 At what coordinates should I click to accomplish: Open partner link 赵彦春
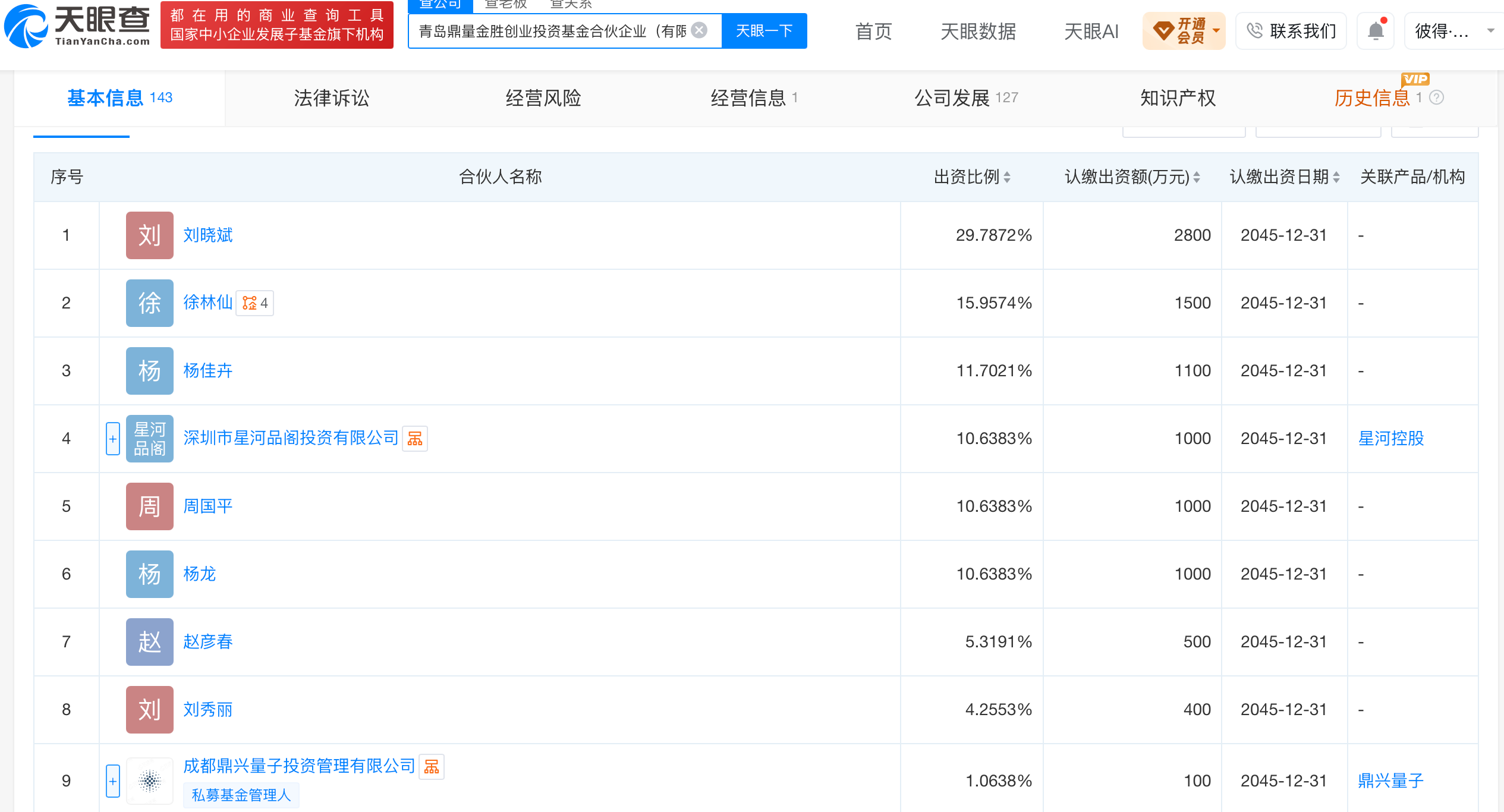point(207,642)
